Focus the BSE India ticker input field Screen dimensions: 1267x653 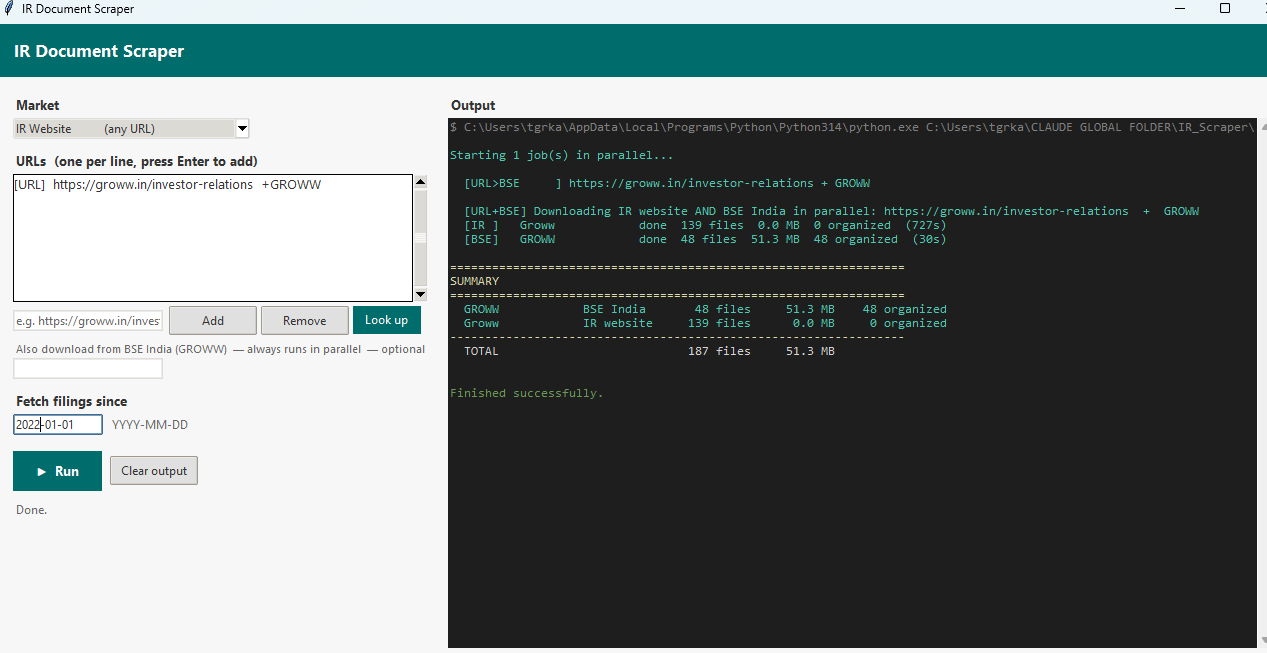pyautogui.click(x=88, y=369)
